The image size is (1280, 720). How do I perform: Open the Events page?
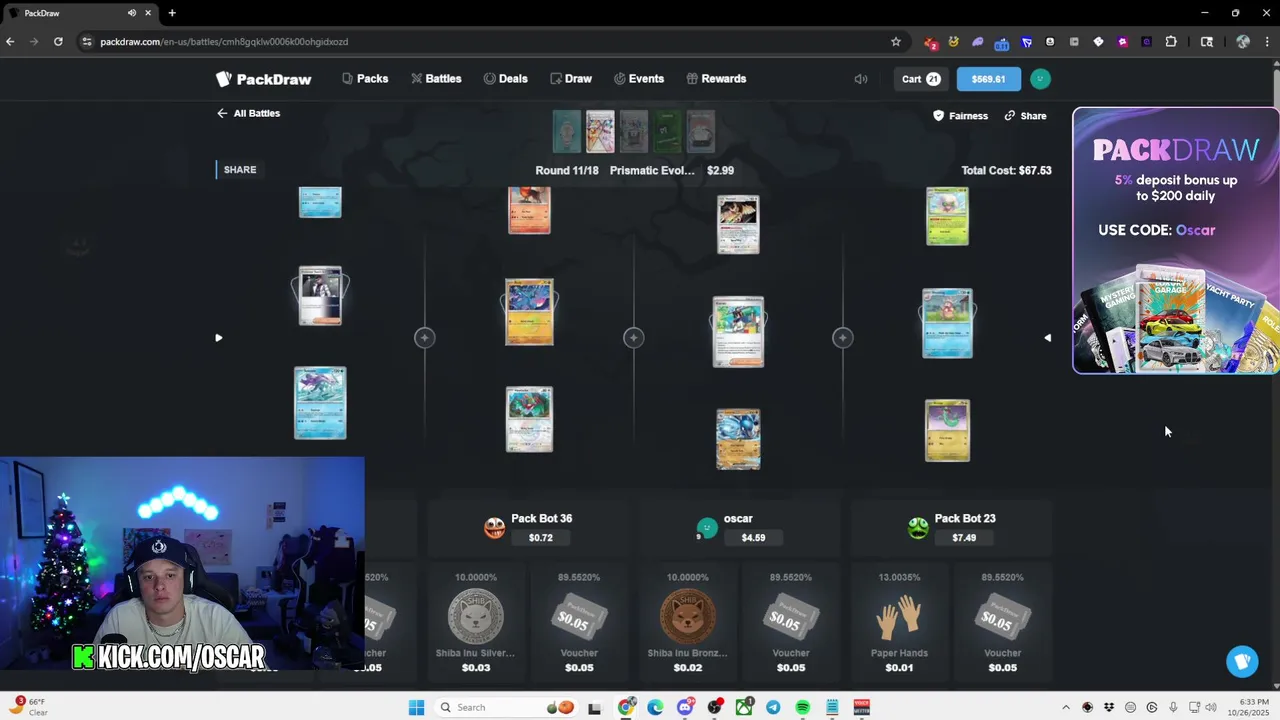point(639,79)
